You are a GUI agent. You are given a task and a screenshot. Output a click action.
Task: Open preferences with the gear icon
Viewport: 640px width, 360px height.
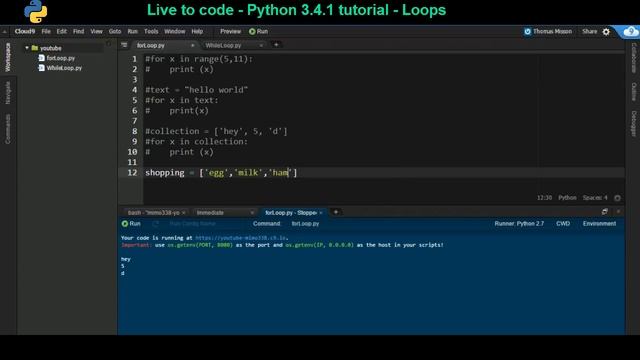[x=606, y=32]
